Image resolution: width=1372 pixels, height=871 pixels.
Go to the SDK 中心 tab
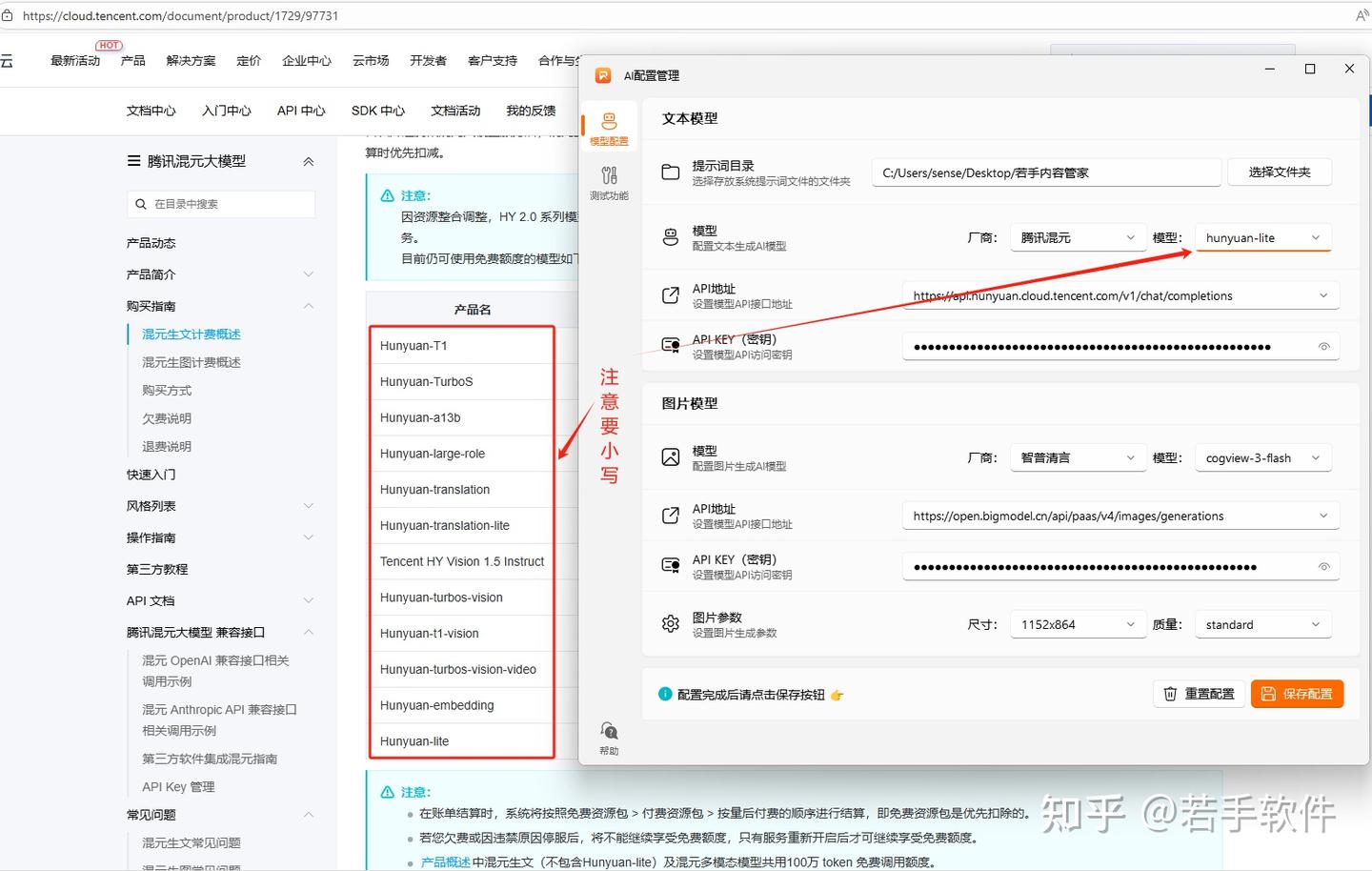click(x=378, y=111)
